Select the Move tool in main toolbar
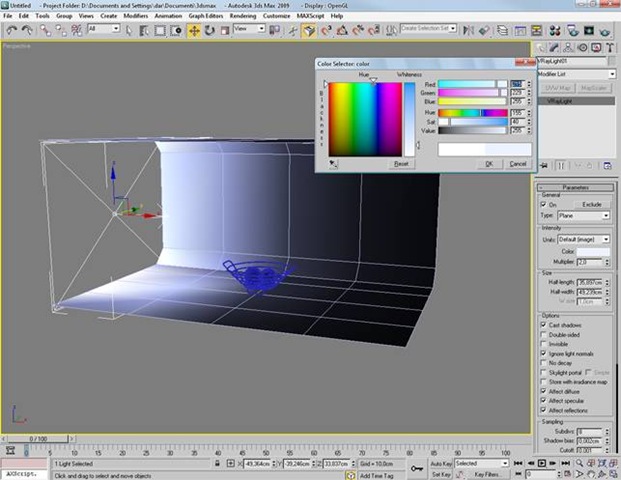 point(194,30)
